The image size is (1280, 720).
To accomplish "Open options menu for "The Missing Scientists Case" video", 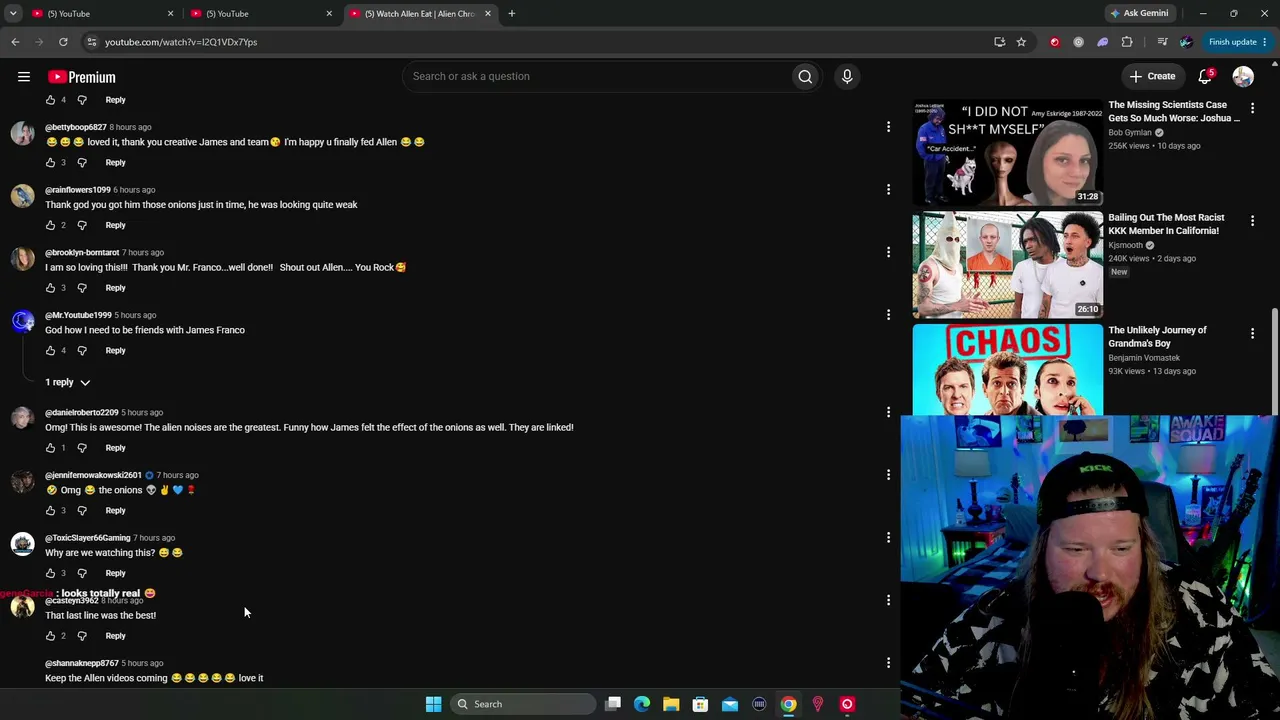I will (x=1252, y=108).
